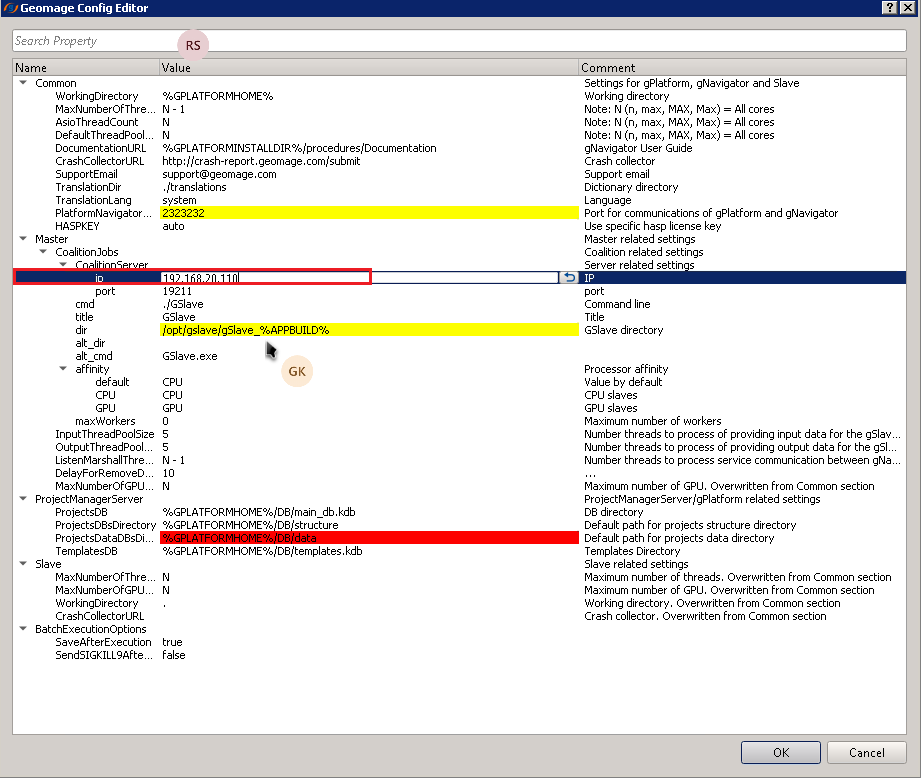Select the AsioThreadCount row
The height and width of the screenshot is (778, 921).
coord(459,122)
